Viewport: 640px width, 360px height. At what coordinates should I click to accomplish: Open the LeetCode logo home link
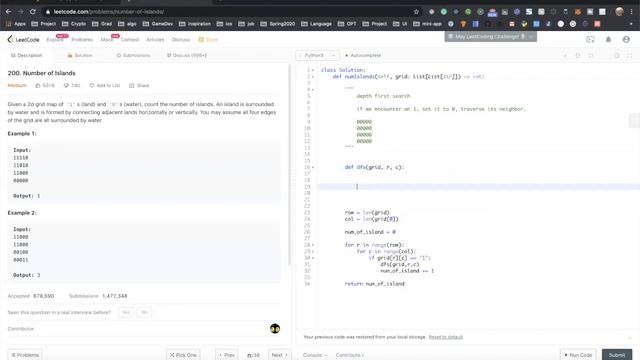click(x=23, y=40)
